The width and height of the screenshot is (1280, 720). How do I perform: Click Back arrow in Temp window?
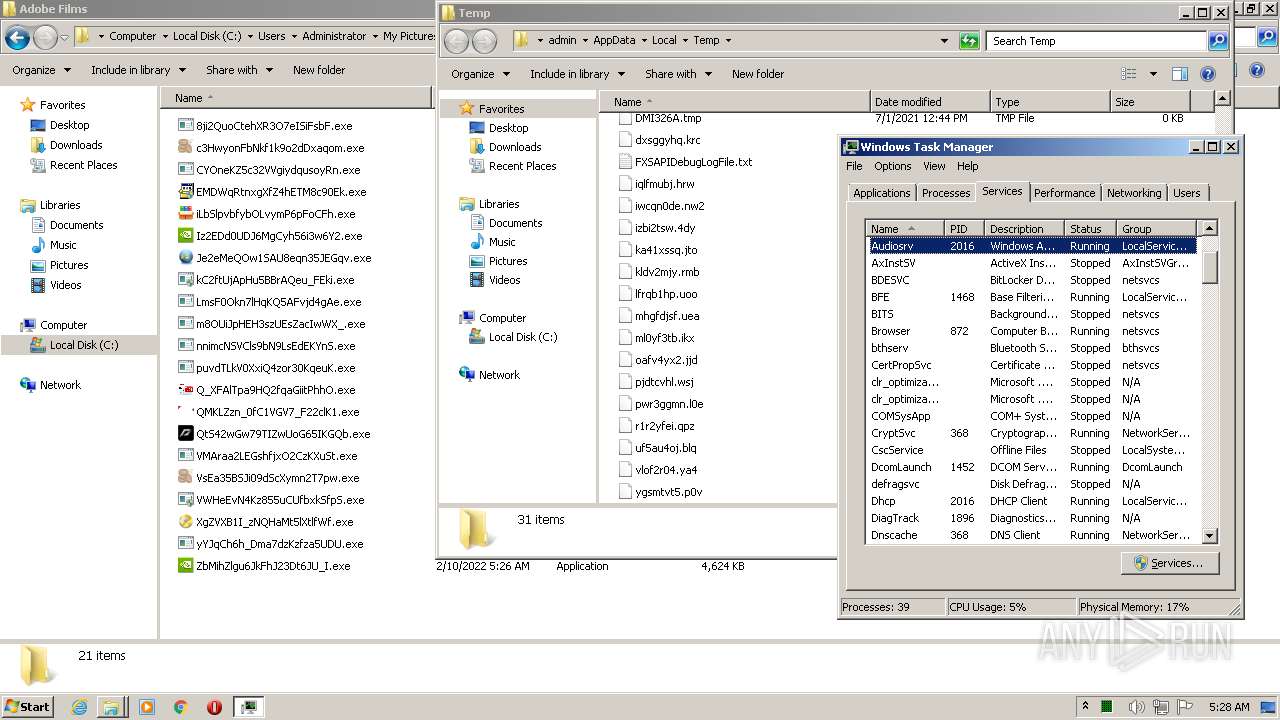pyautogui.click(x=456, y=41)
